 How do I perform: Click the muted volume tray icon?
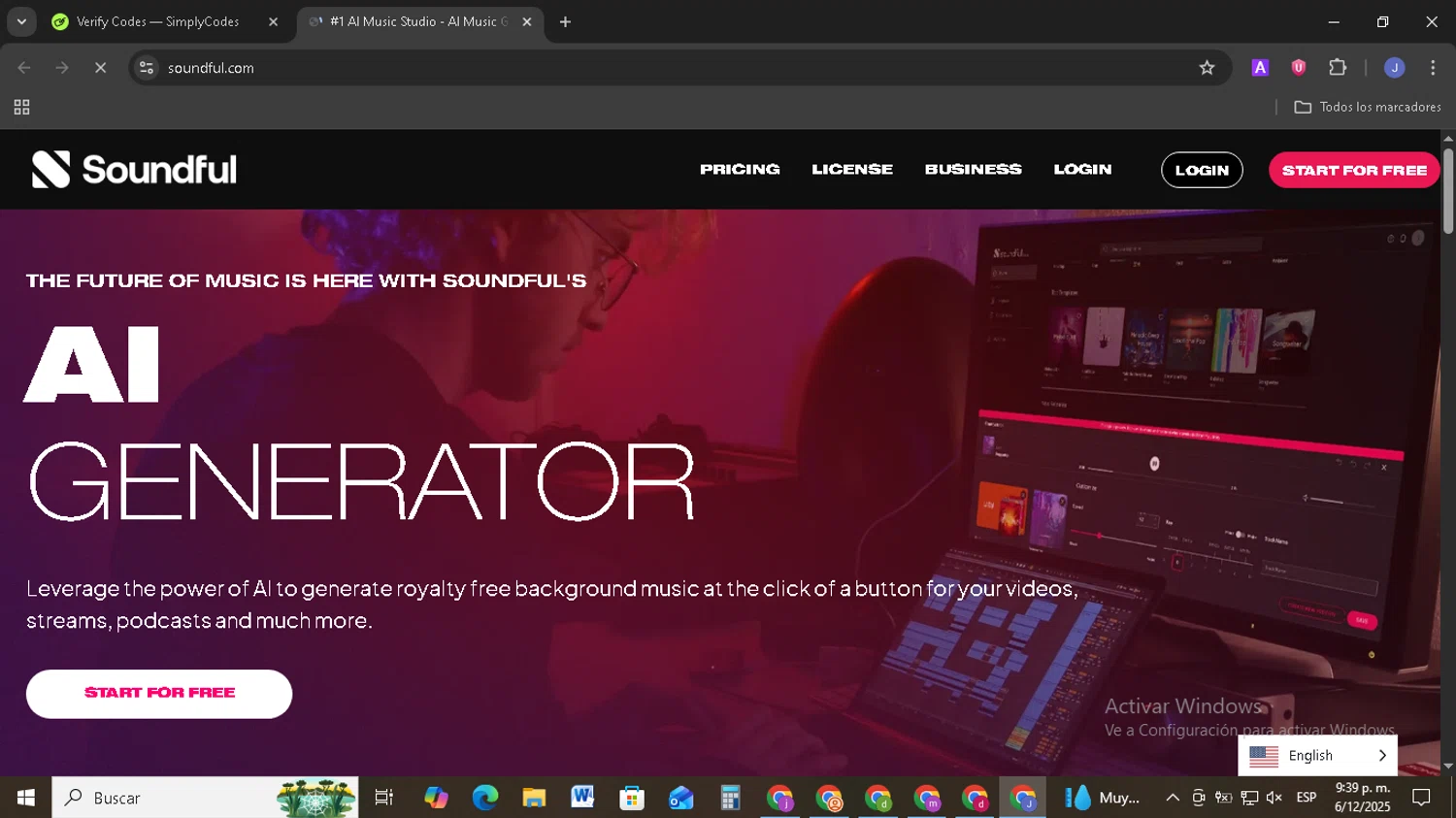pos(1274,798)
